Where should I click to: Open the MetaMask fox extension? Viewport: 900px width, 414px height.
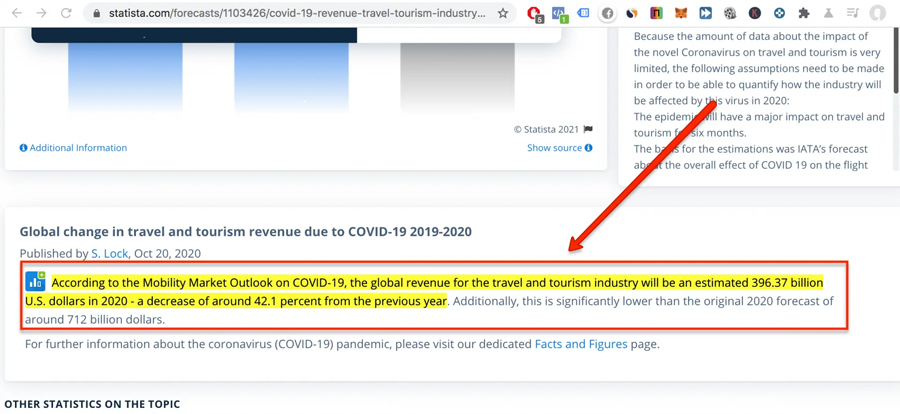pos(681,13)
